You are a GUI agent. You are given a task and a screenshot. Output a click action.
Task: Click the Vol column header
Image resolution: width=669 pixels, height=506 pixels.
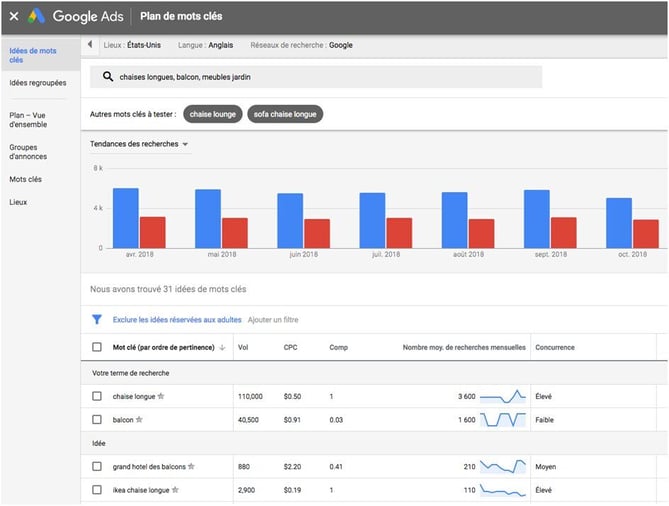coord(243,347)
